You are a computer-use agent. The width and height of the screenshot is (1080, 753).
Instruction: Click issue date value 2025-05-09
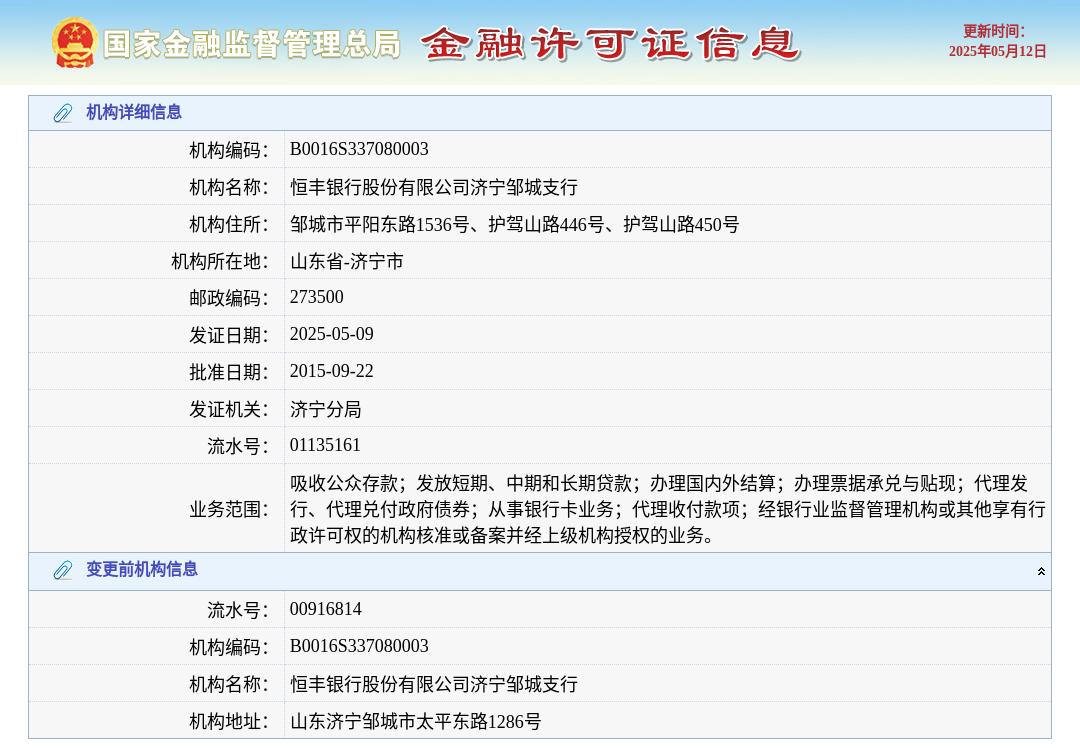tap(331, 334)
